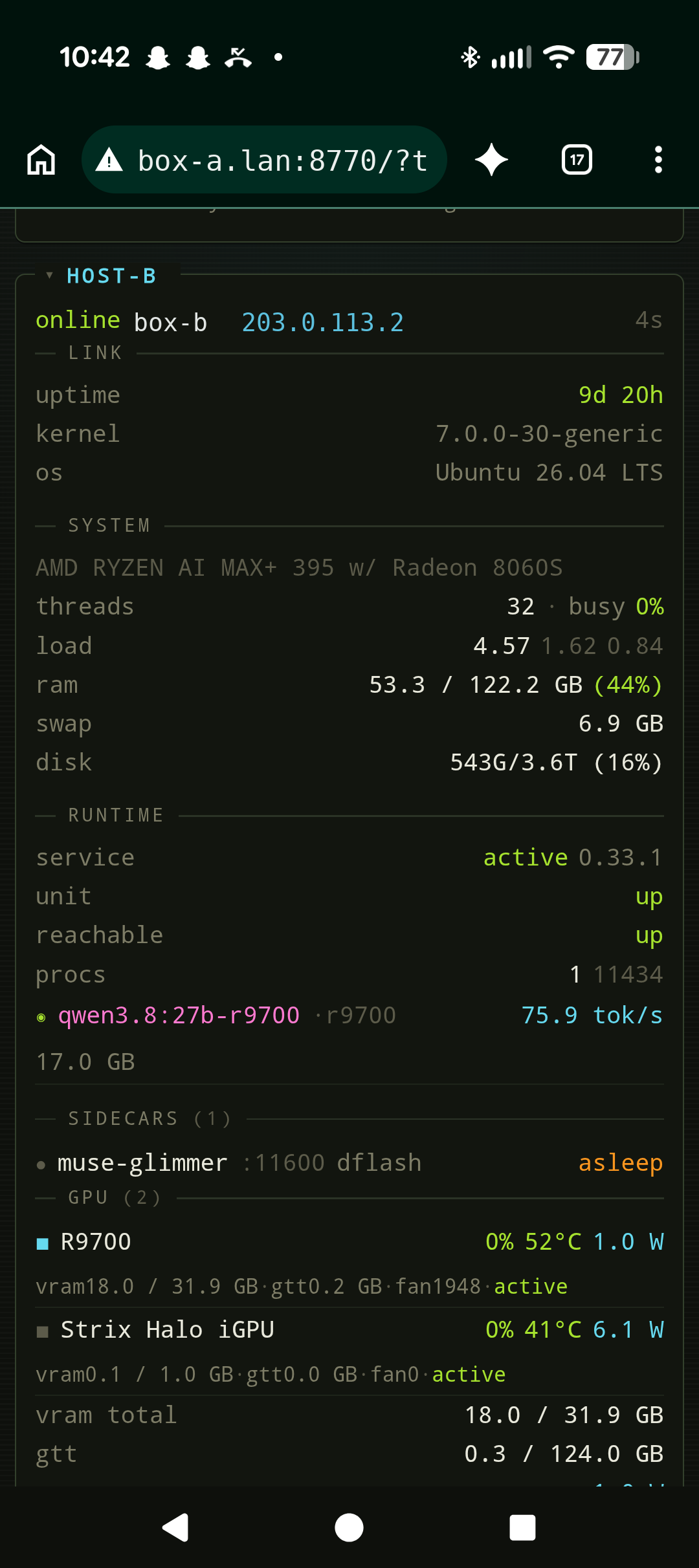
Task: Tap the Bluetooth status icon
Action: click(471, 57)
